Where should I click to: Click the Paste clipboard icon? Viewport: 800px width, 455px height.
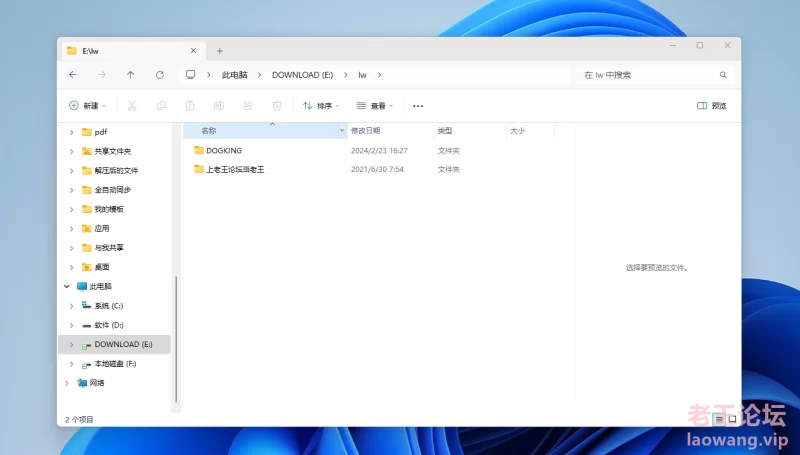click(190, 106)
